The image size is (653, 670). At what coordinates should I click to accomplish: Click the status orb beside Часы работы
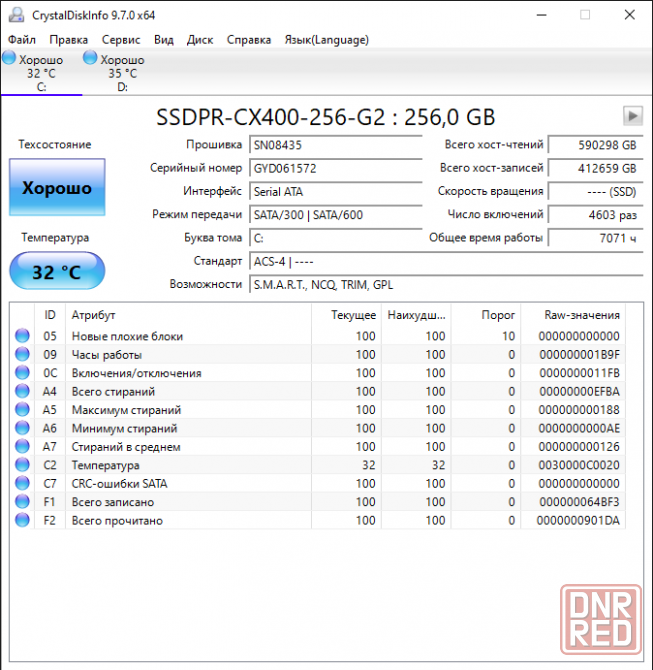click(22, 355)
